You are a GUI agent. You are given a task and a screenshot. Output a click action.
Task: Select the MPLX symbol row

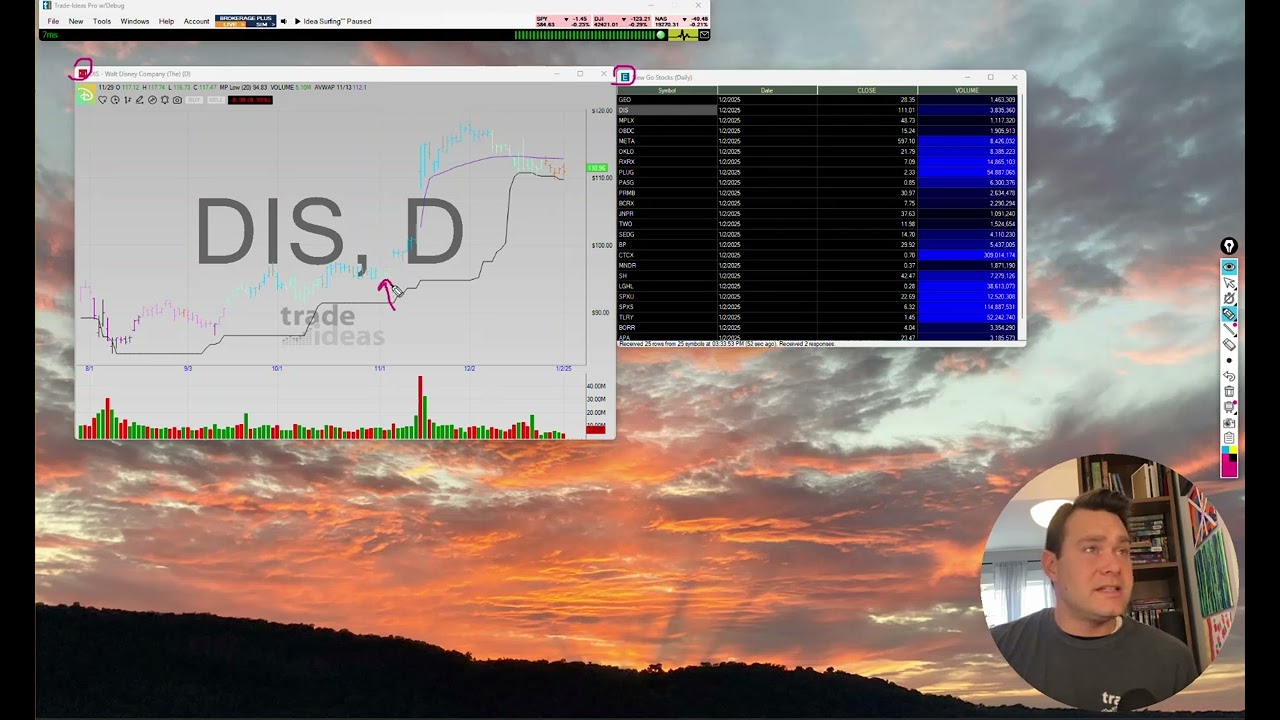[817, 120]
